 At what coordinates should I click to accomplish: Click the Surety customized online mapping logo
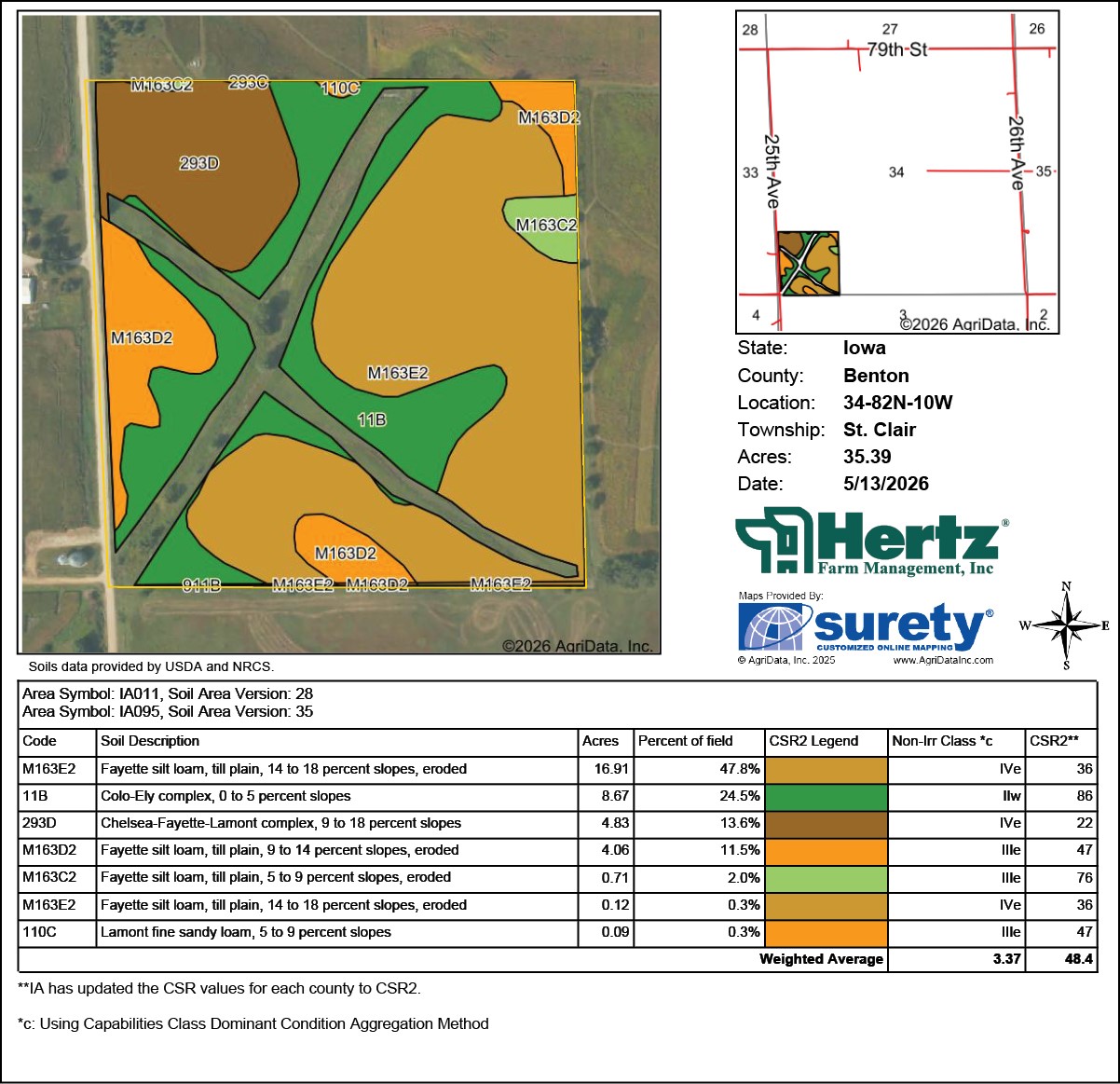point(866,627)
